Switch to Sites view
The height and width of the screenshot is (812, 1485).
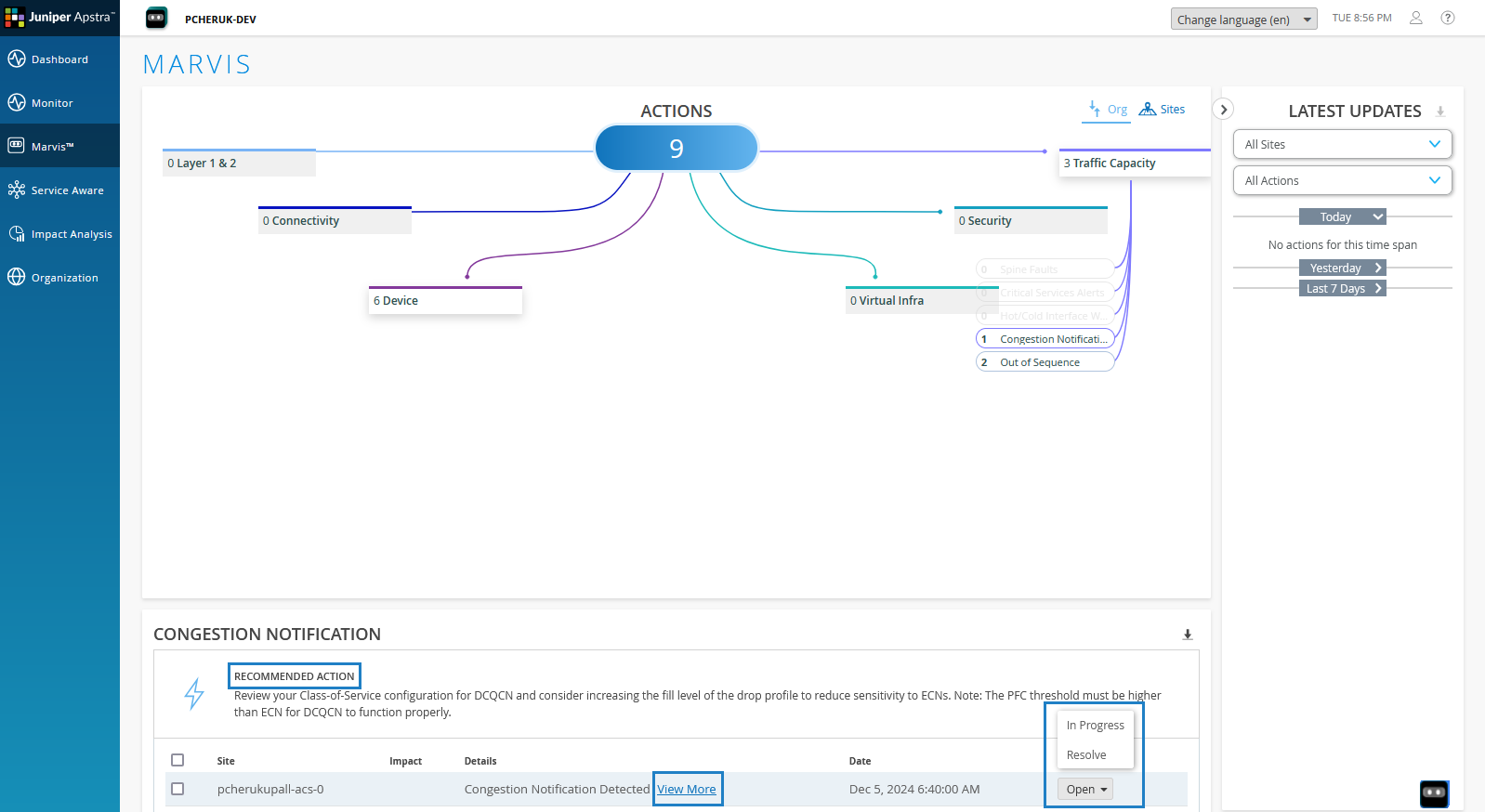click(1163, 110)
